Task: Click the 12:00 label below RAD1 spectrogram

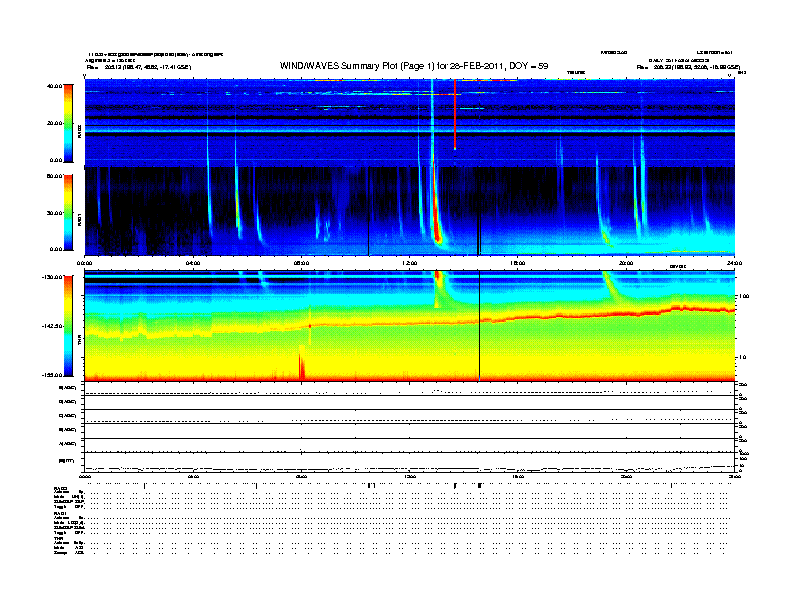Action: [x=410, y=263]
